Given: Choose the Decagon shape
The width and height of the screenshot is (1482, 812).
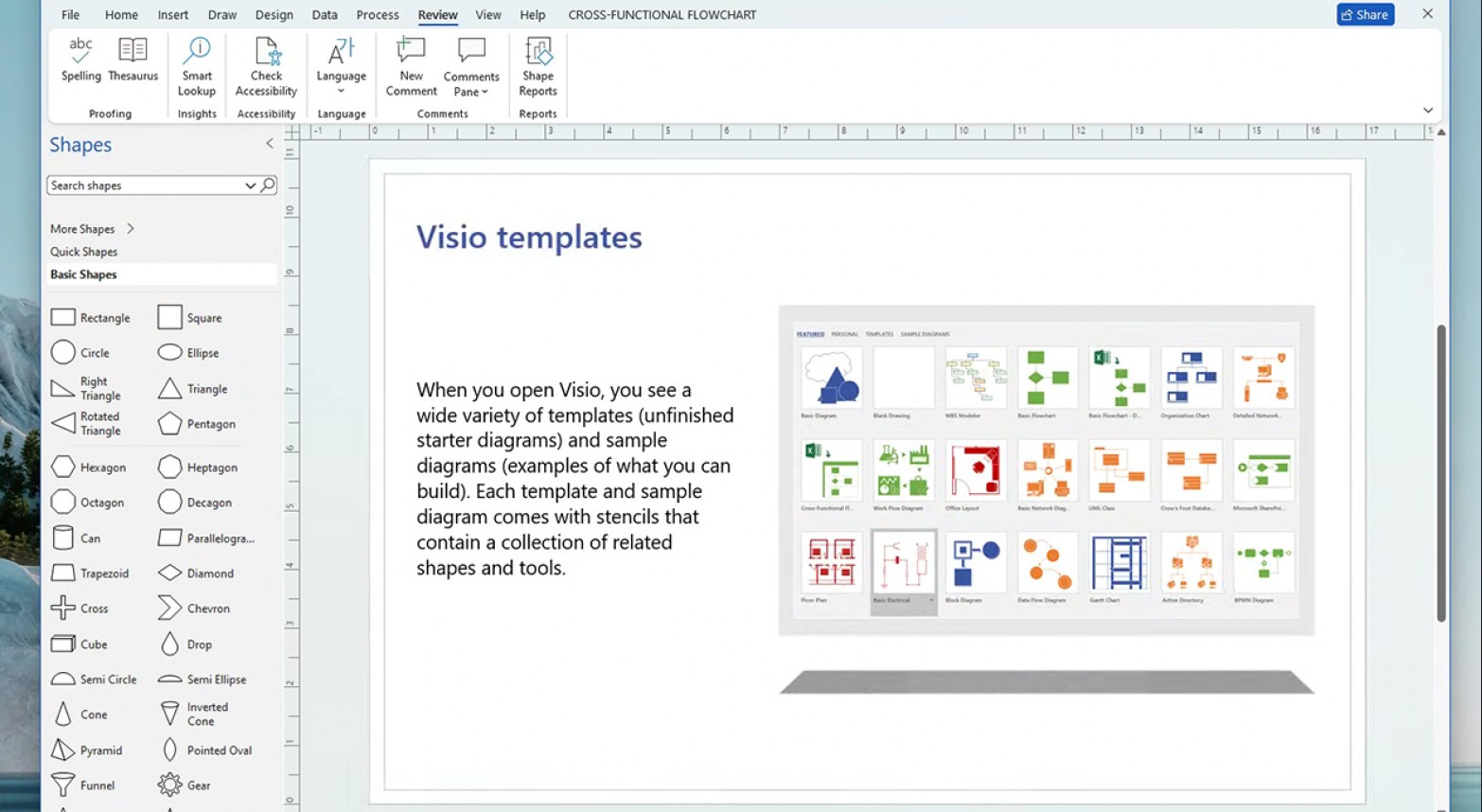Looking at the screenshot, I should pos(195,503).
